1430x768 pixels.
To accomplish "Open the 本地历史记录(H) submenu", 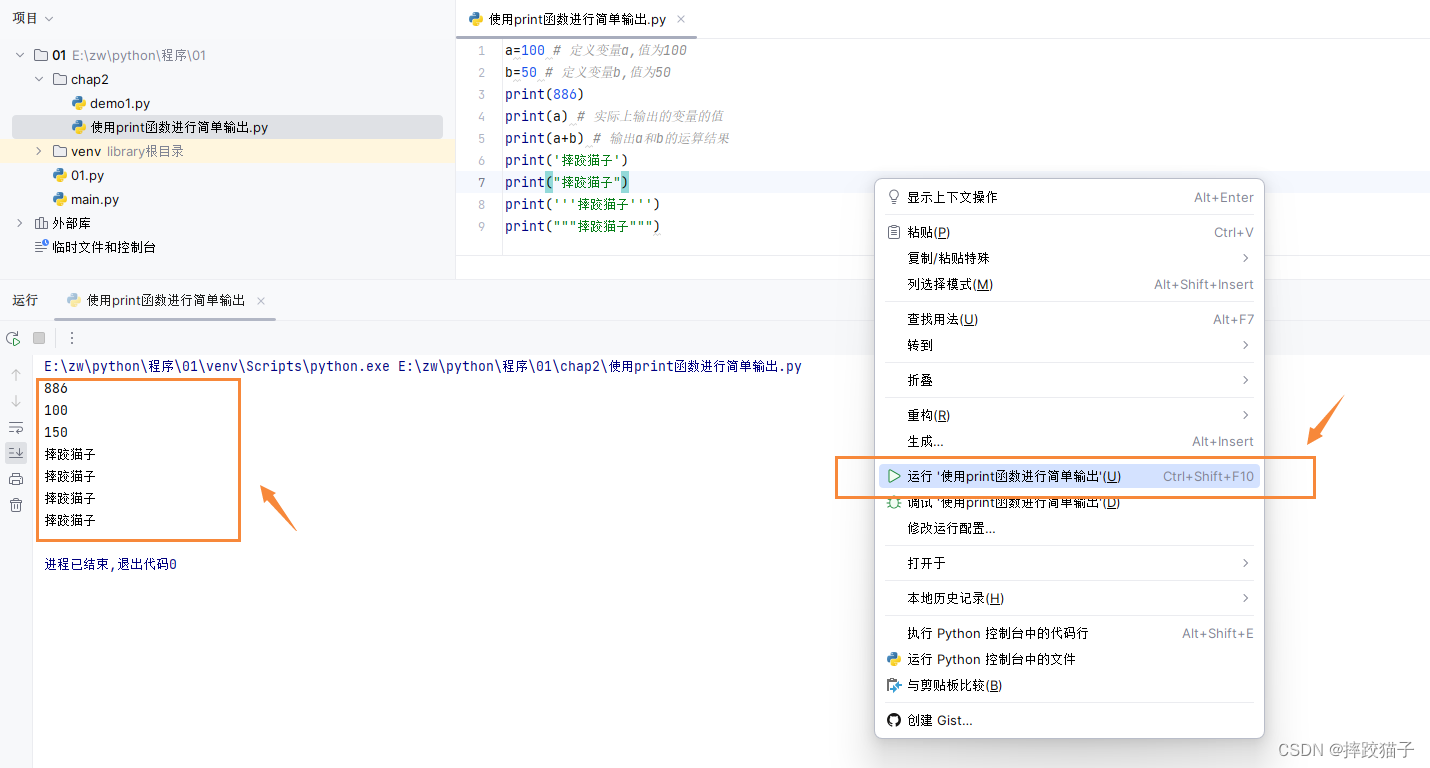I will tap(1069, 598).
